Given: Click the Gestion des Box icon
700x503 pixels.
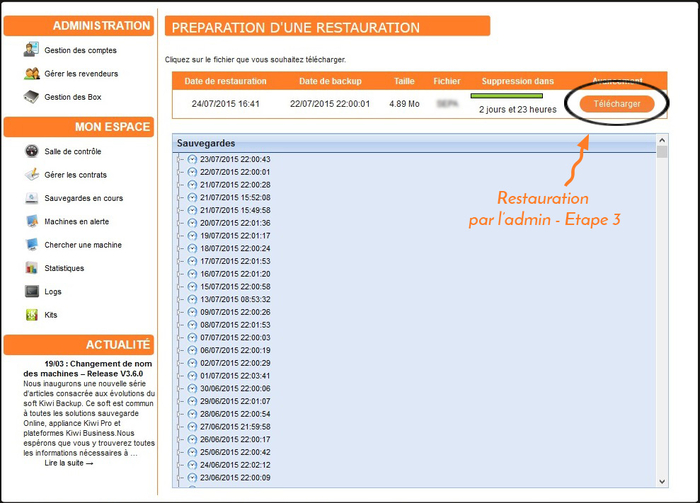Looking at the screenshot, I should point(31,97).
